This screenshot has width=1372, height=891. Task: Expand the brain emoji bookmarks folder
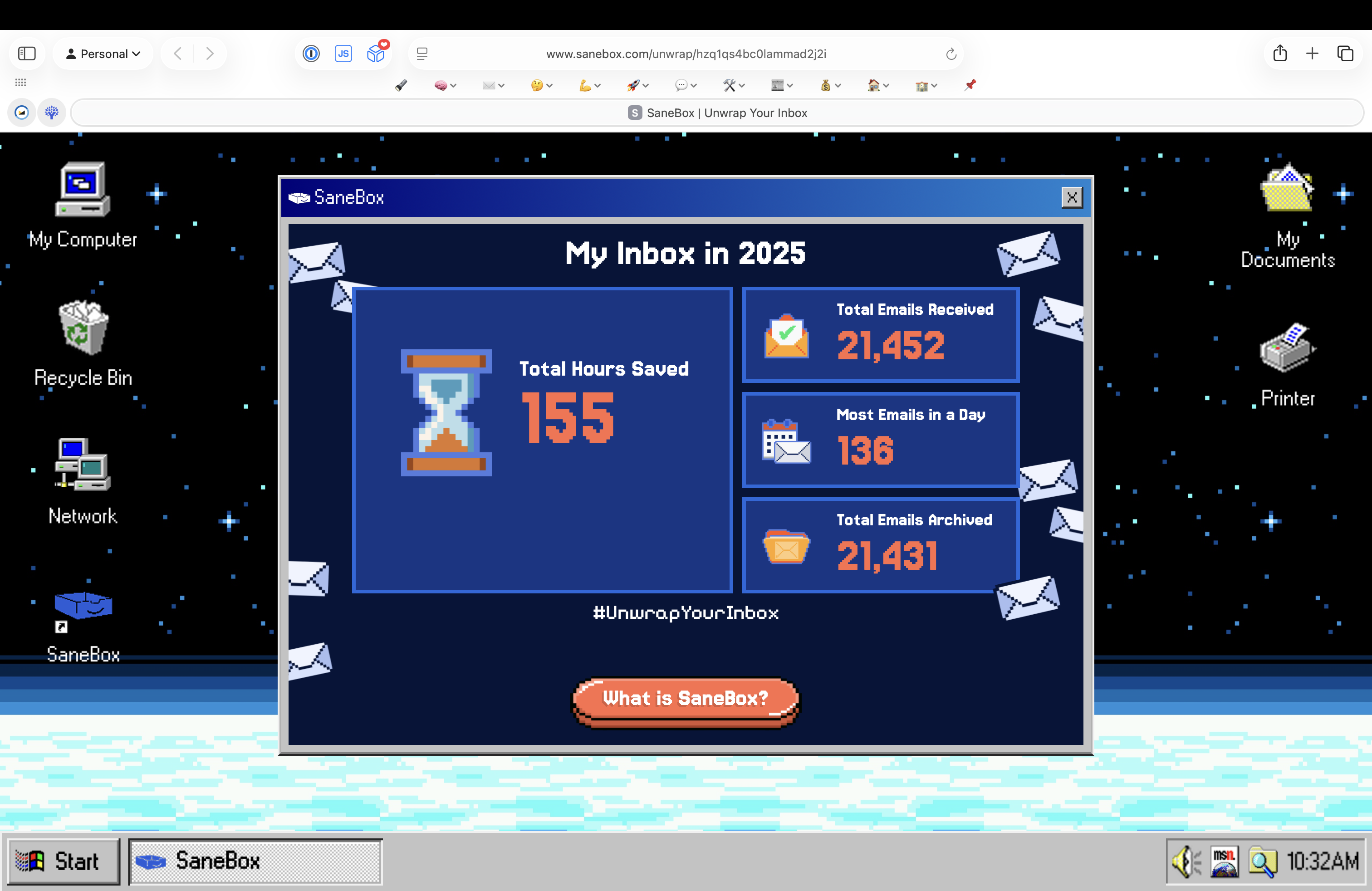click(x=445, y=85)
